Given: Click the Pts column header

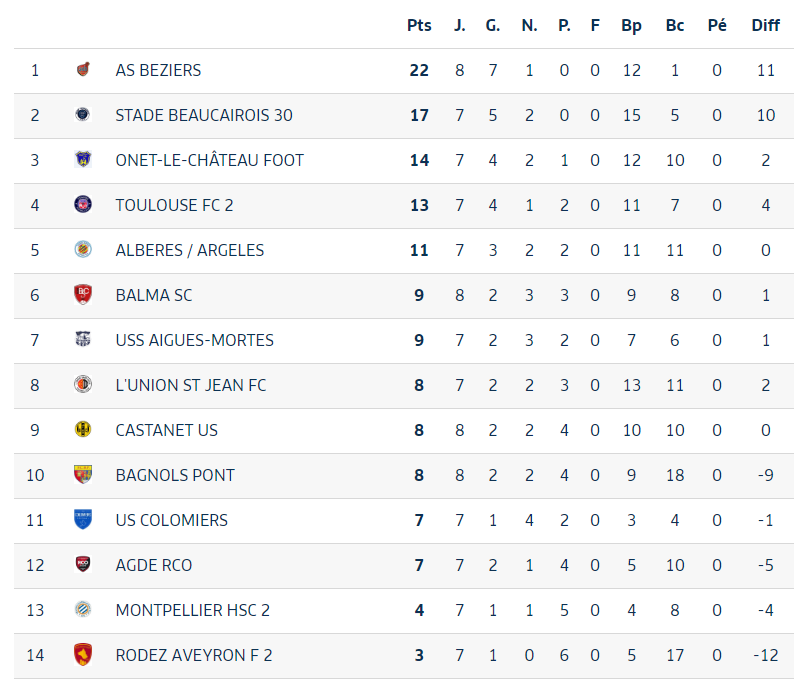Looking at the screenshot, I should pyautogui.click(x=419, y=25).
